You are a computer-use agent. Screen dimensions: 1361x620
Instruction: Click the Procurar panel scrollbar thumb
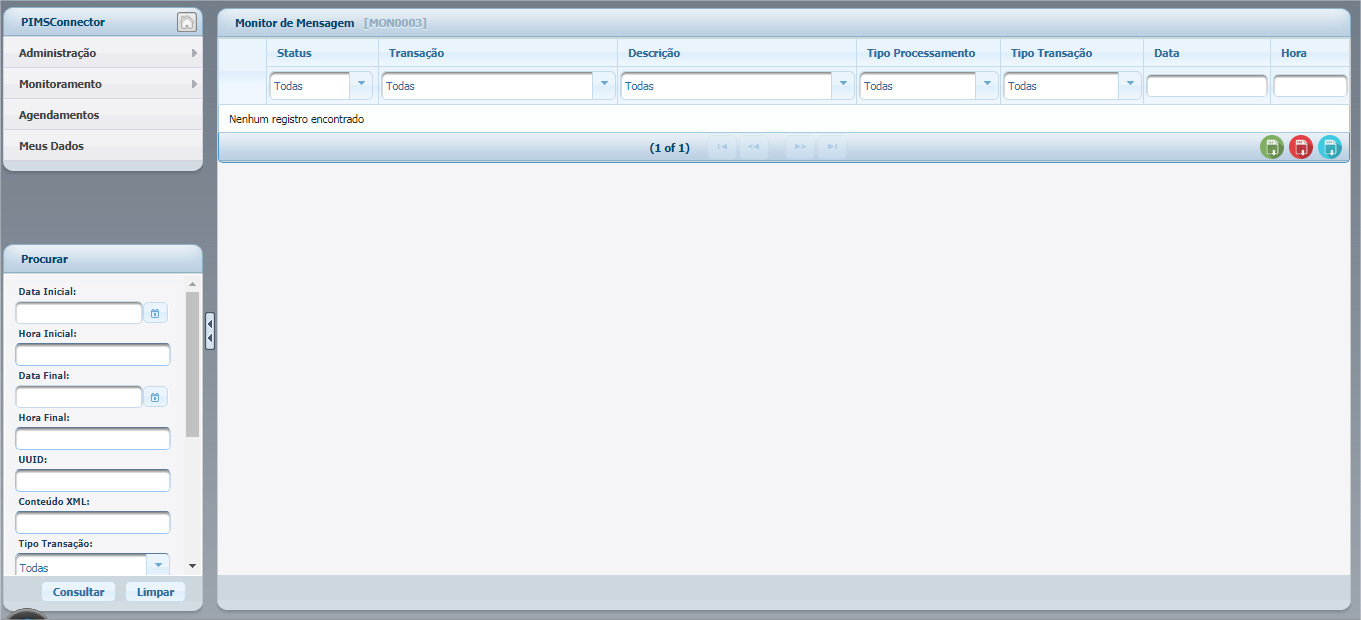[192, 364]
